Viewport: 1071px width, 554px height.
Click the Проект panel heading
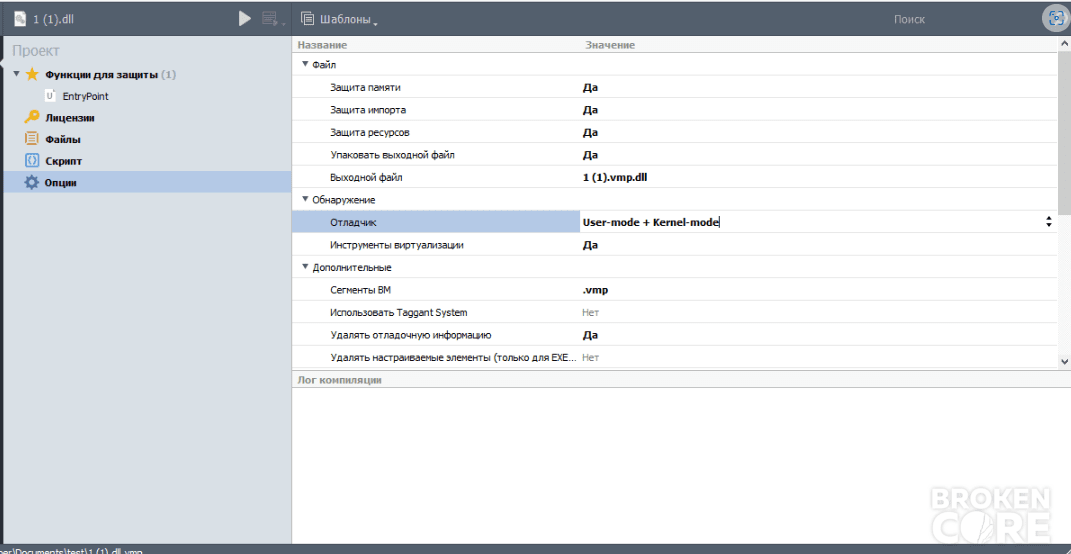36,51
